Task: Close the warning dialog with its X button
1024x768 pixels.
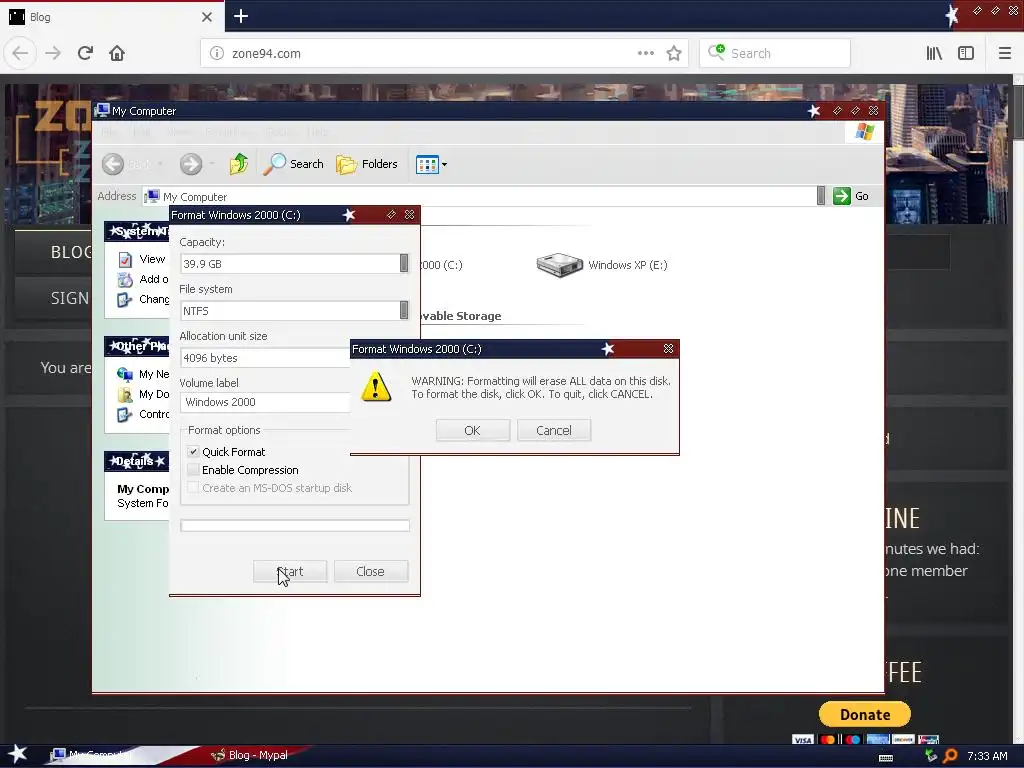Action: [668, 349]
